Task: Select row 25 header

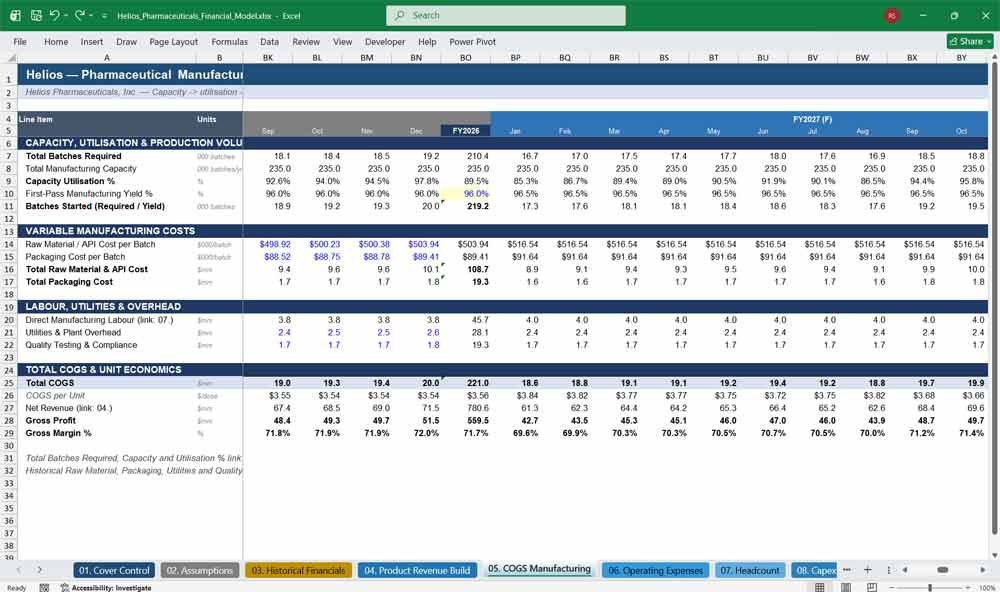Action: 9,383
